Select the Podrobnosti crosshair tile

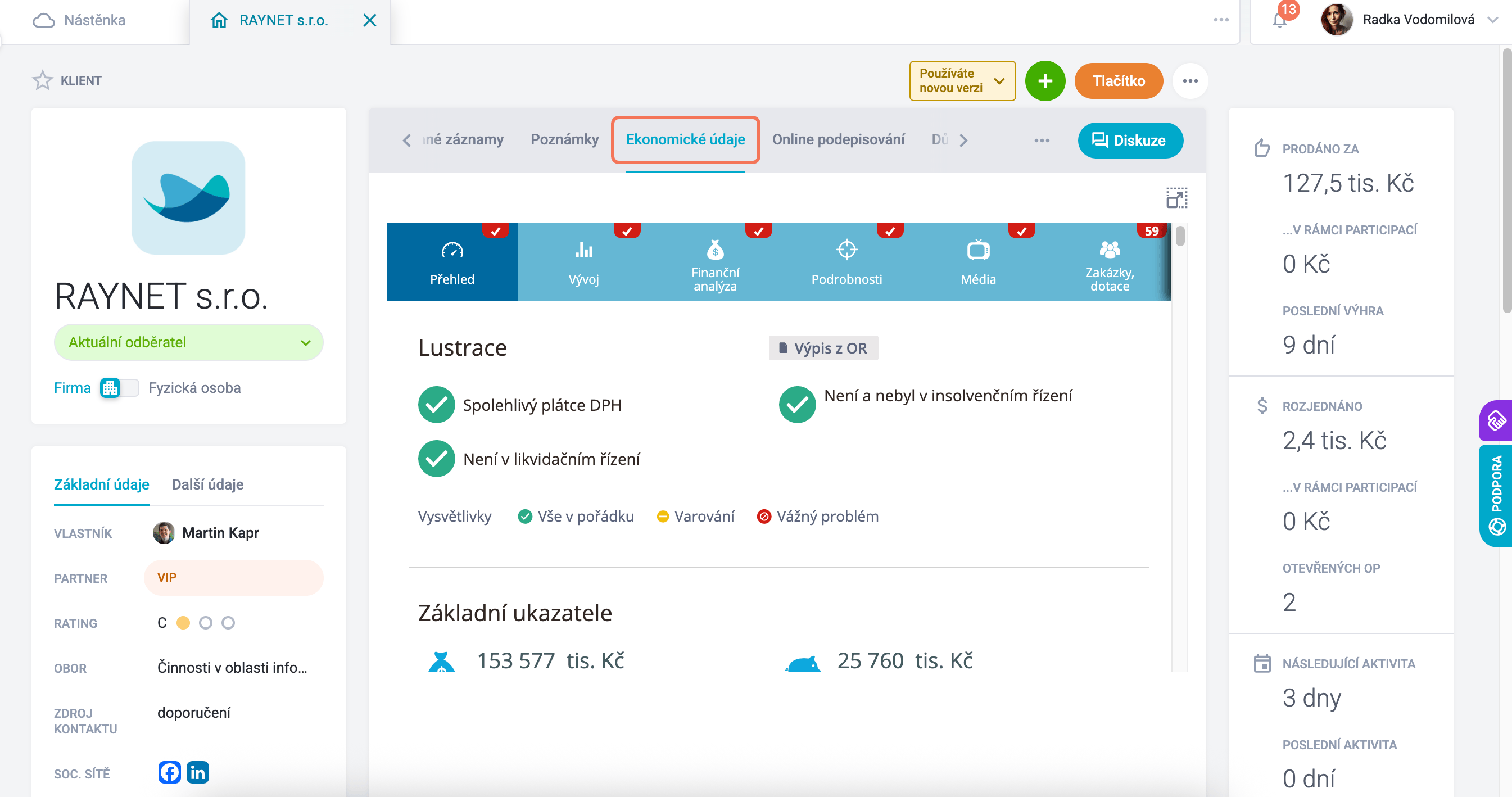pos(846,262)
